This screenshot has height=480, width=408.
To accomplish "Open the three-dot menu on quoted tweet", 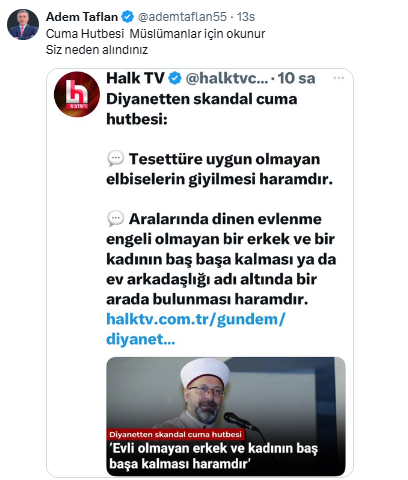I will click(x=339, y=78).
